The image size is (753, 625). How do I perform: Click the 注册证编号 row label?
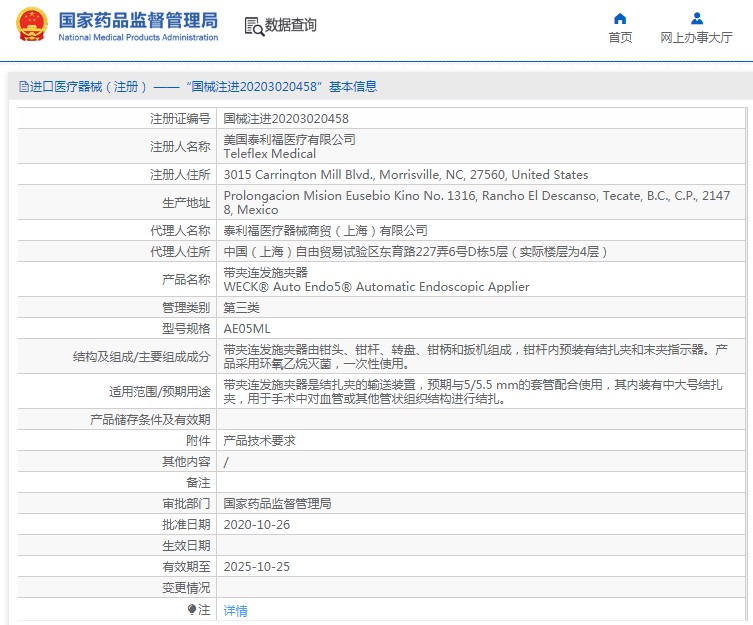tap(180, 119)
